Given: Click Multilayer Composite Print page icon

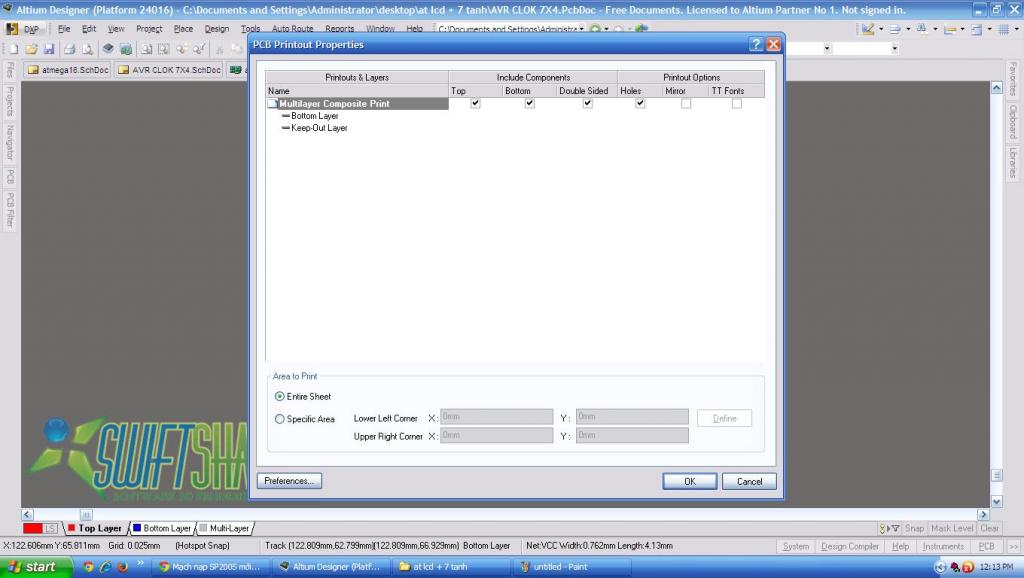Looking at the screenshot, I should point(272,104).
